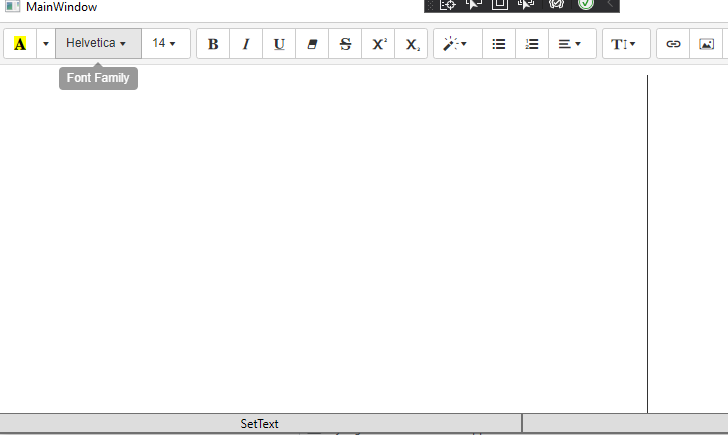728x435 pixels.
Task: Click the blank button beside SetText
Action: pyautogui.click(x=625, y=423)
